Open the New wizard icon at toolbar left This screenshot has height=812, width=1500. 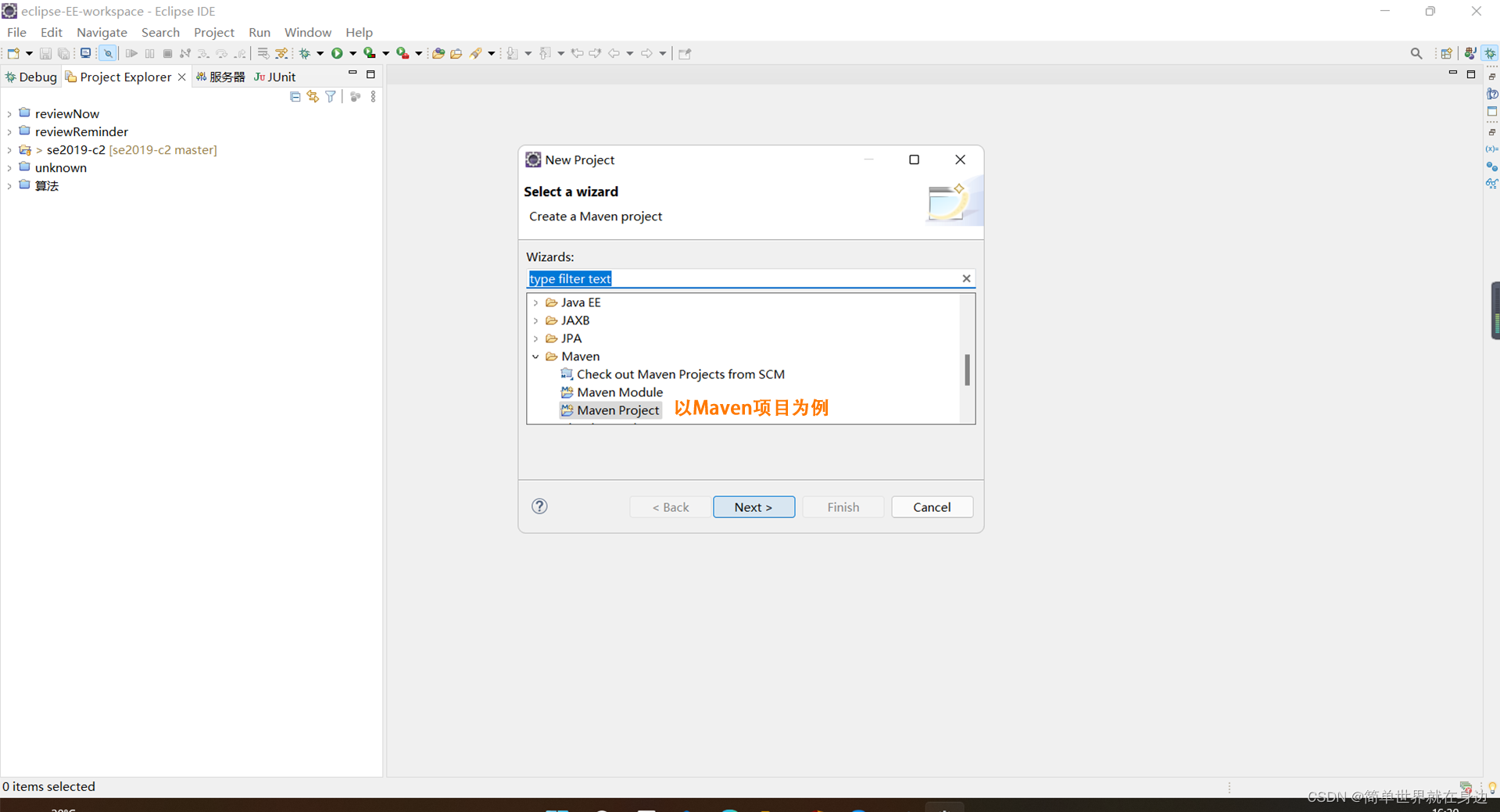[13, 52]
